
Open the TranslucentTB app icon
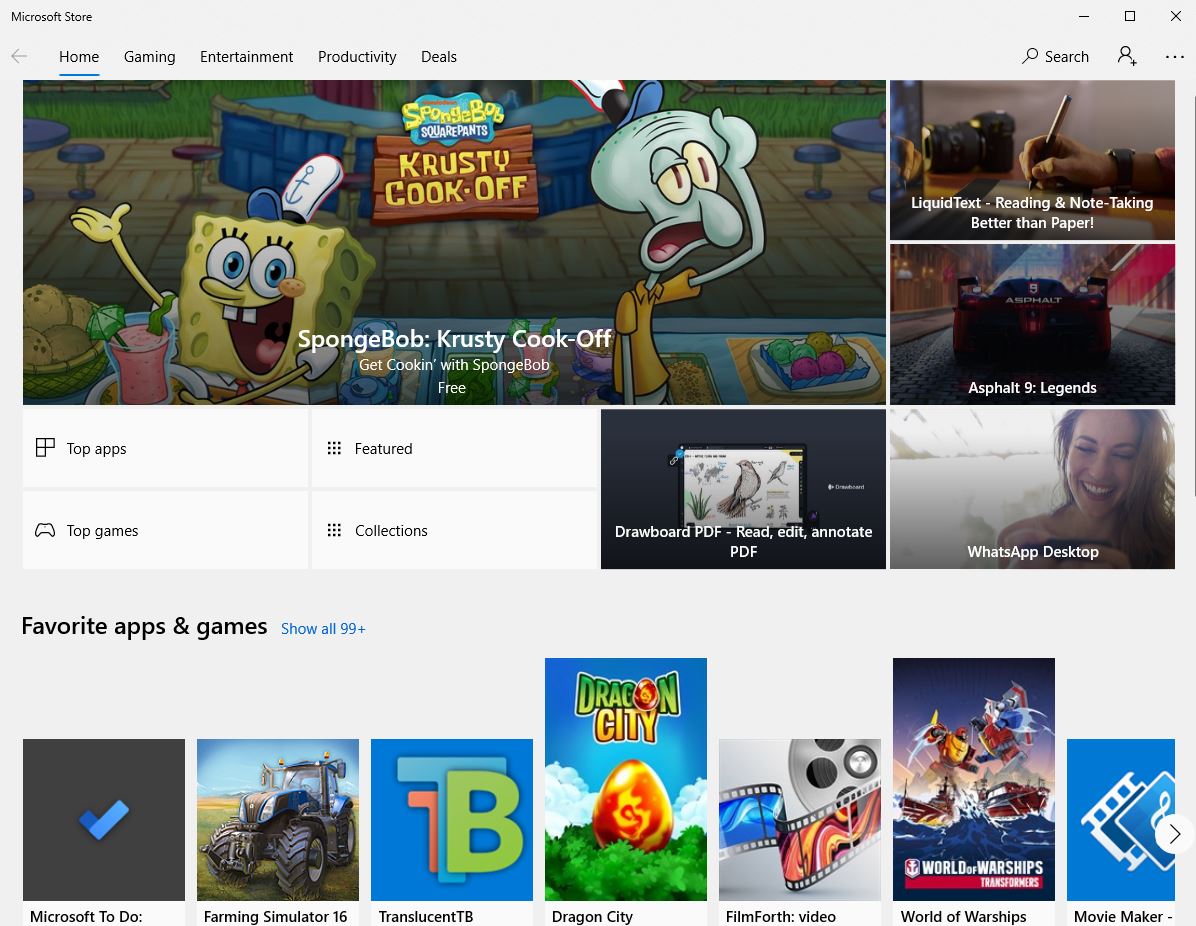coord(452,819)
